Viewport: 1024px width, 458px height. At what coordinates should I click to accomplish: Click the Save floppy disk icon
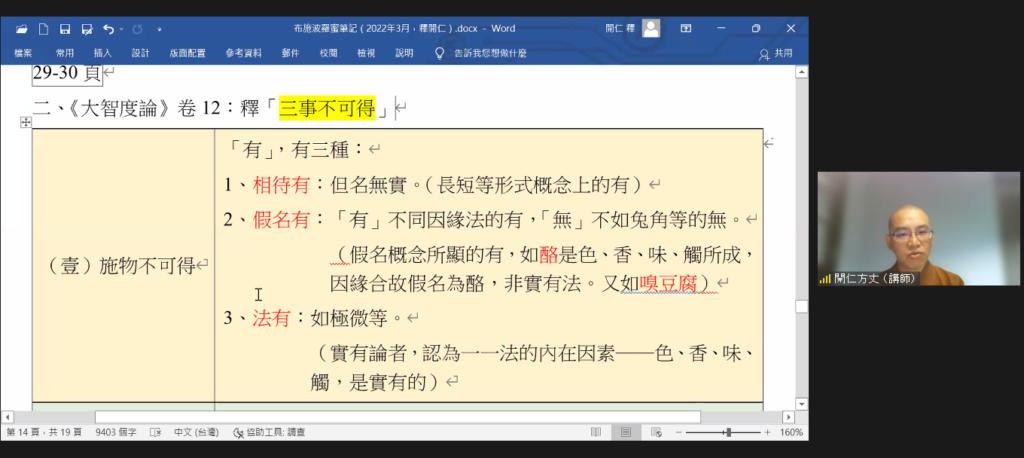[x=64, y=29]
